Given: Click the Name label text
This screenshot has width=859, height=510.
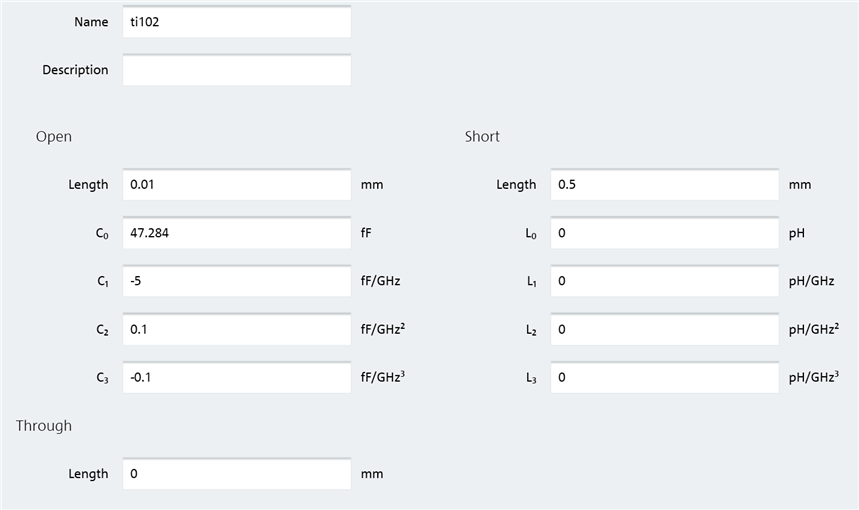Looking at the screenshot, I should coord(91,22).
